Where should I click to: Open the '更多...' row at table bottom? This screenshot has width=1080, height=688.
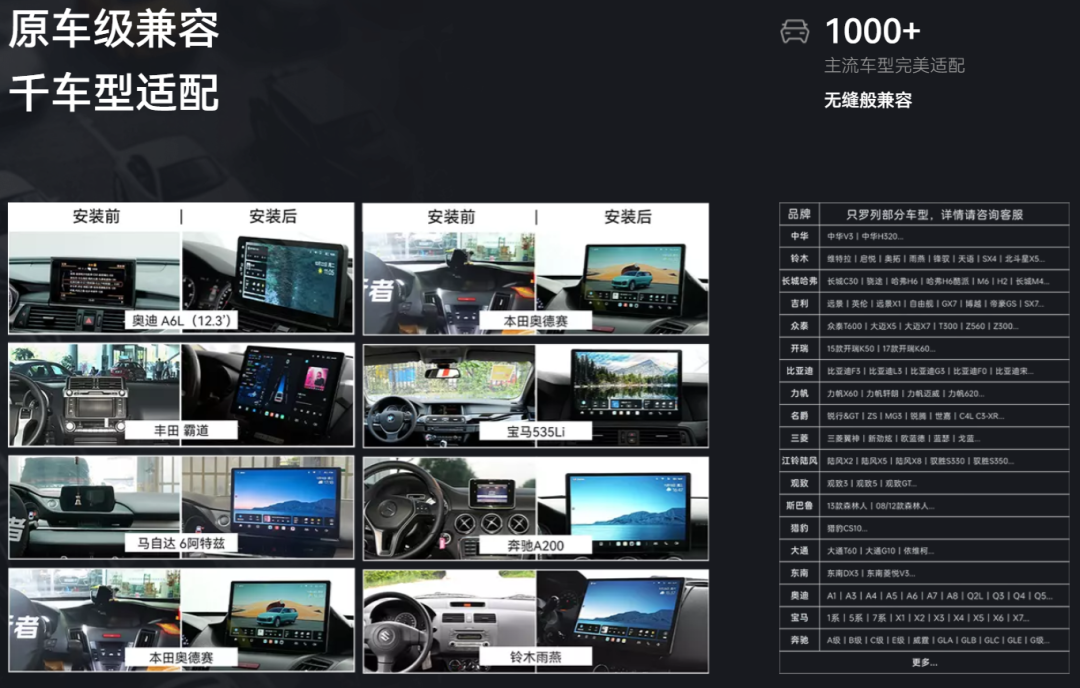pyautogui.click(x=924, y=663)
